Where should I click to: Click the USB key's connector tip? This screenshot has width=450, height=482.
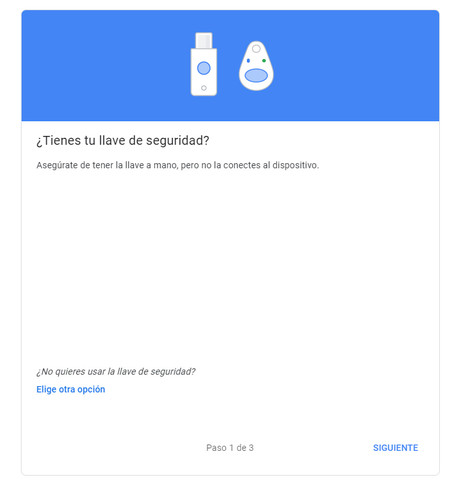(204, 40)
